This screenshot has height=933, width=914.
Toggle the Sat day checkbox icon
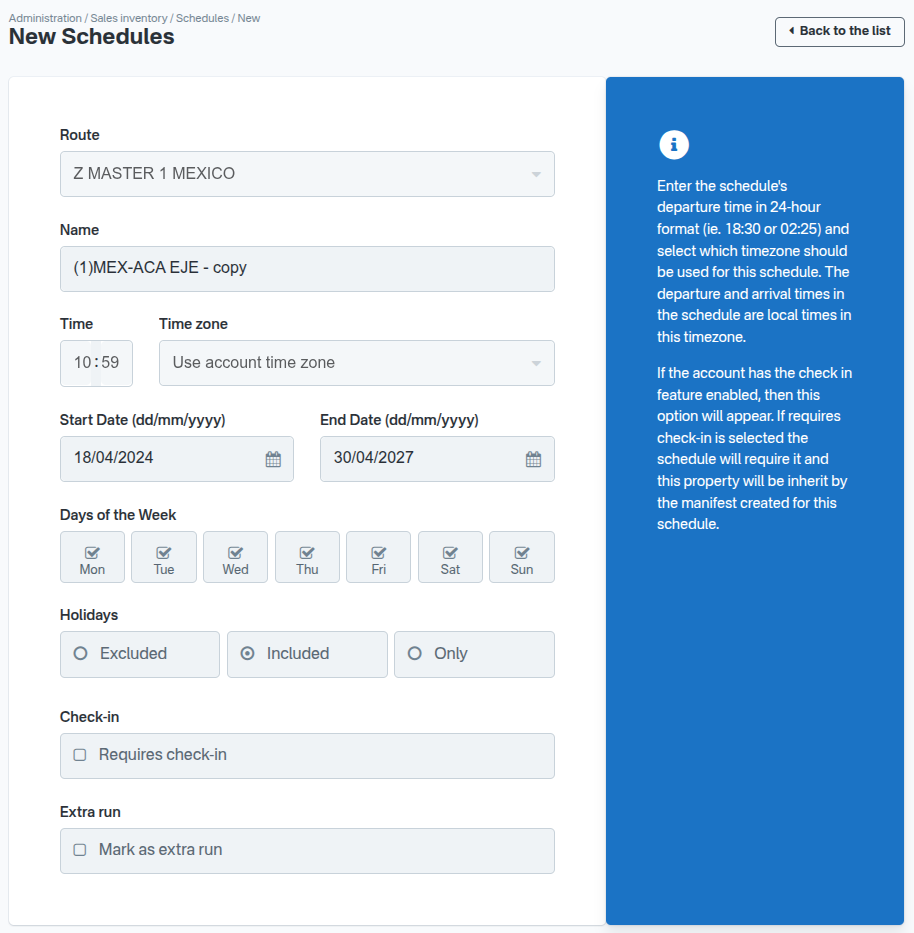(x=450, y=551)
